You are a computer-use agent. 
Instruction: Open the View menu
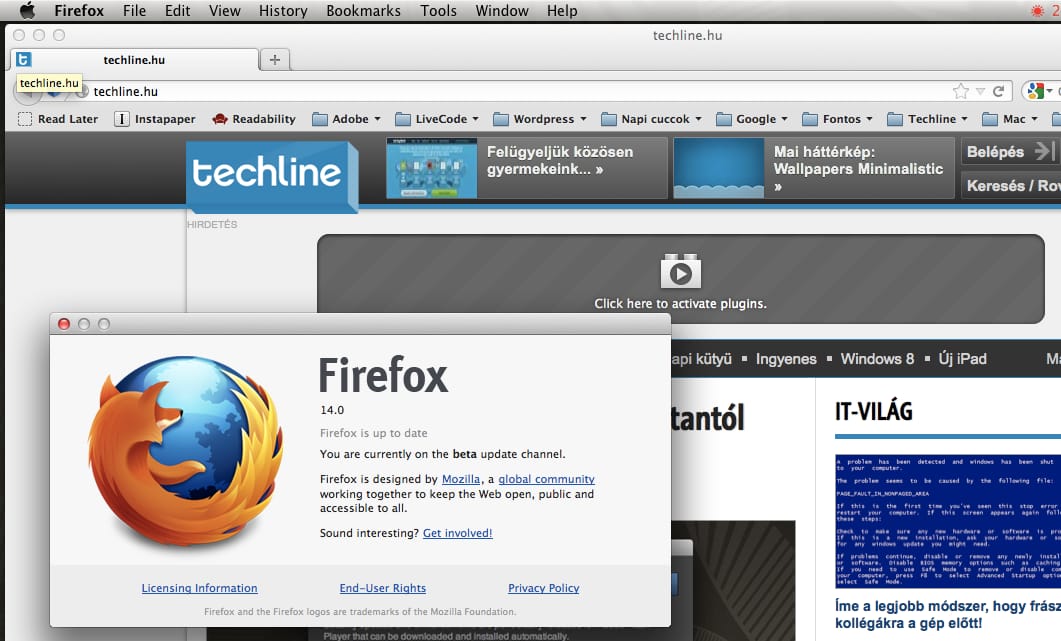tap(225, 11)
